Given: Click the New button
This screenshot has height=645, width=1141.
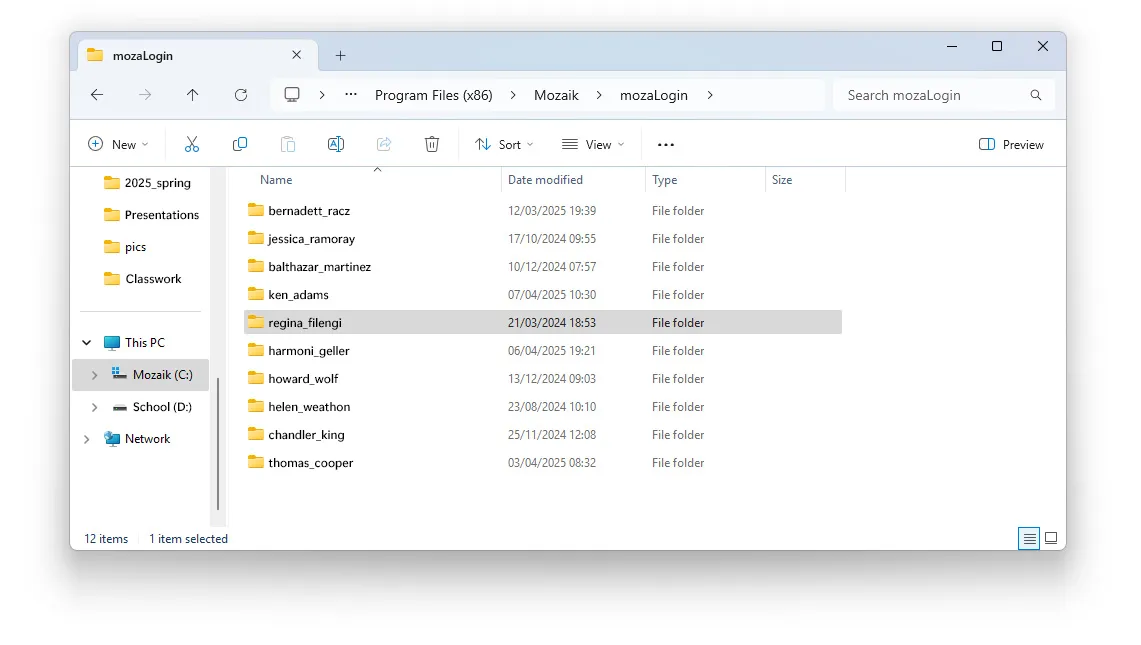Looking at the screenshot, I should point(118,144).
